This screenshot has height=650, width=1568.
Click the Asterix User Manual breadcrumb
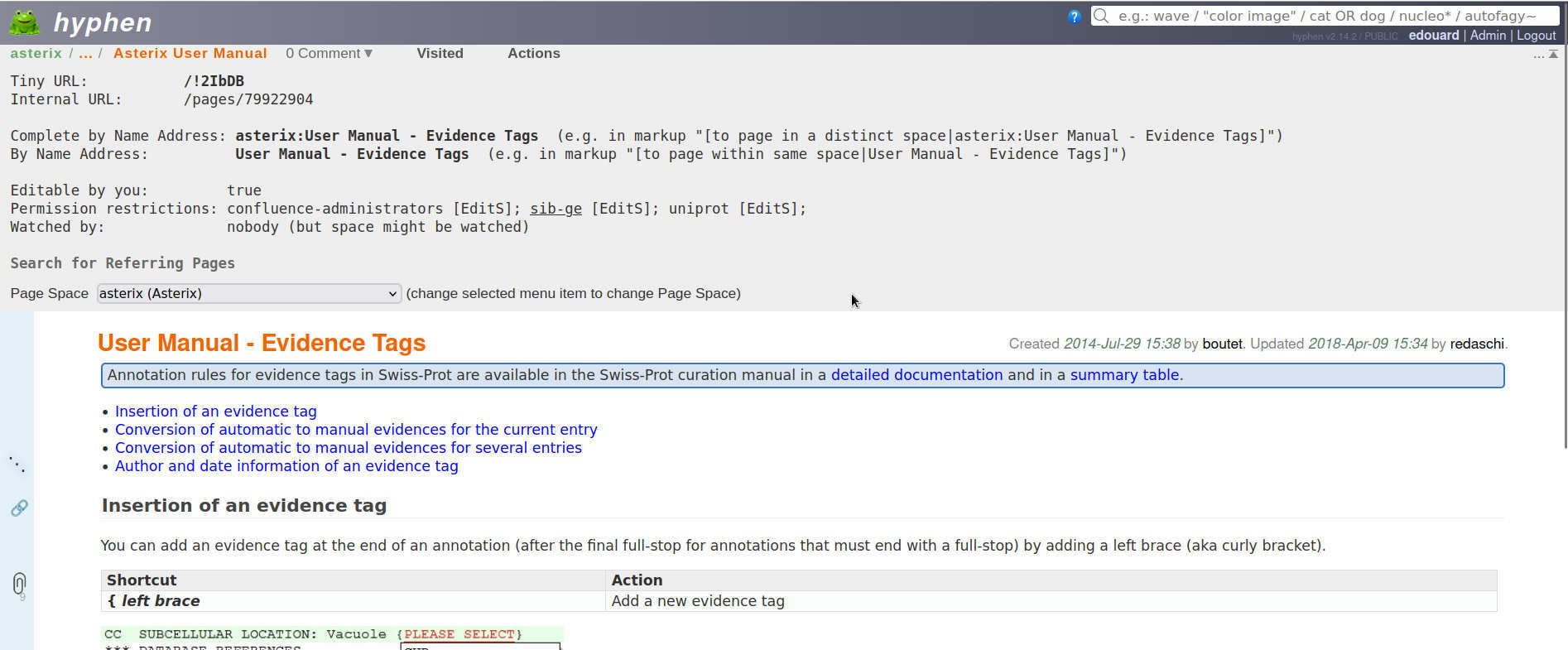190,53
